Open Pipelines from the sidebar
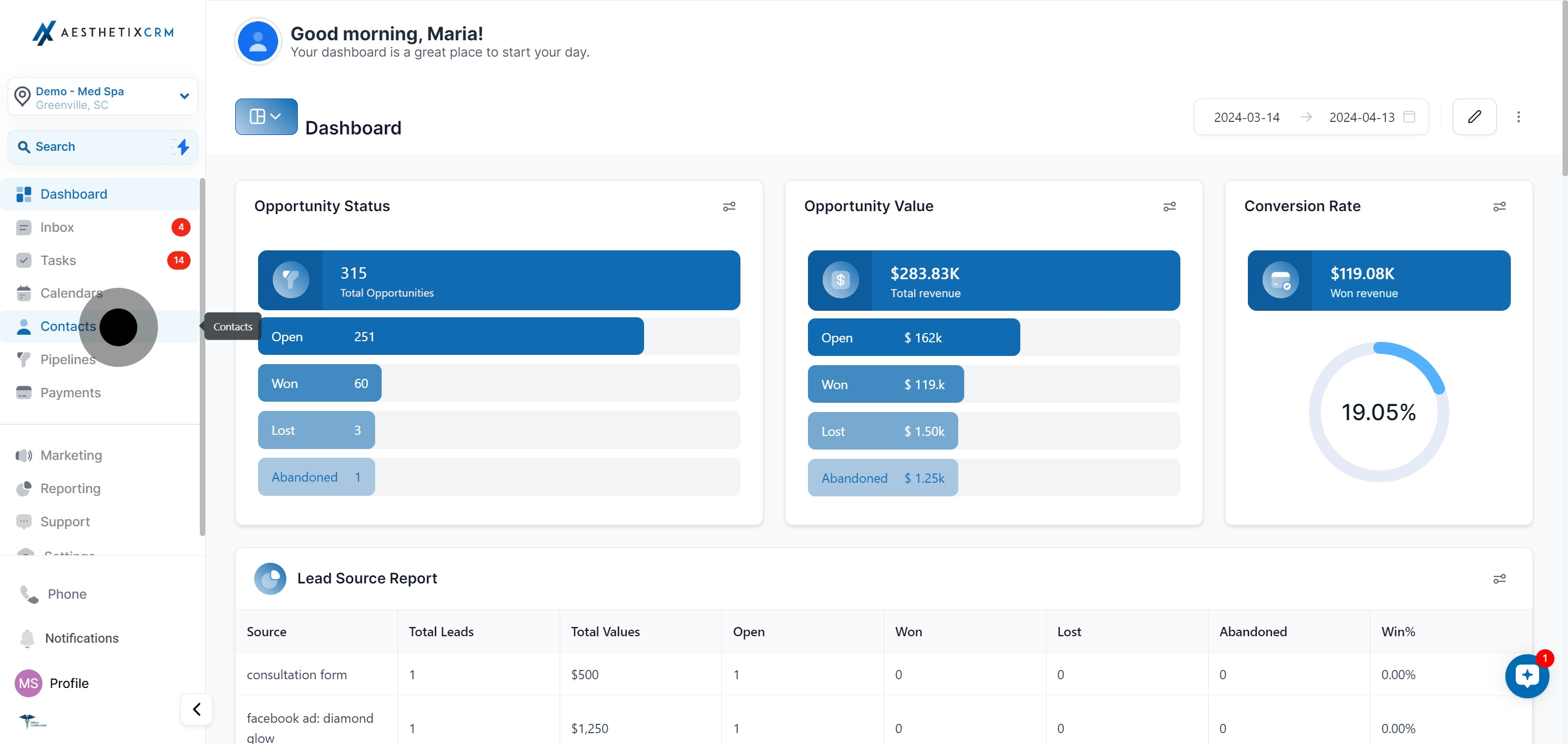The image size is (1568, 744). pos(68,360)
